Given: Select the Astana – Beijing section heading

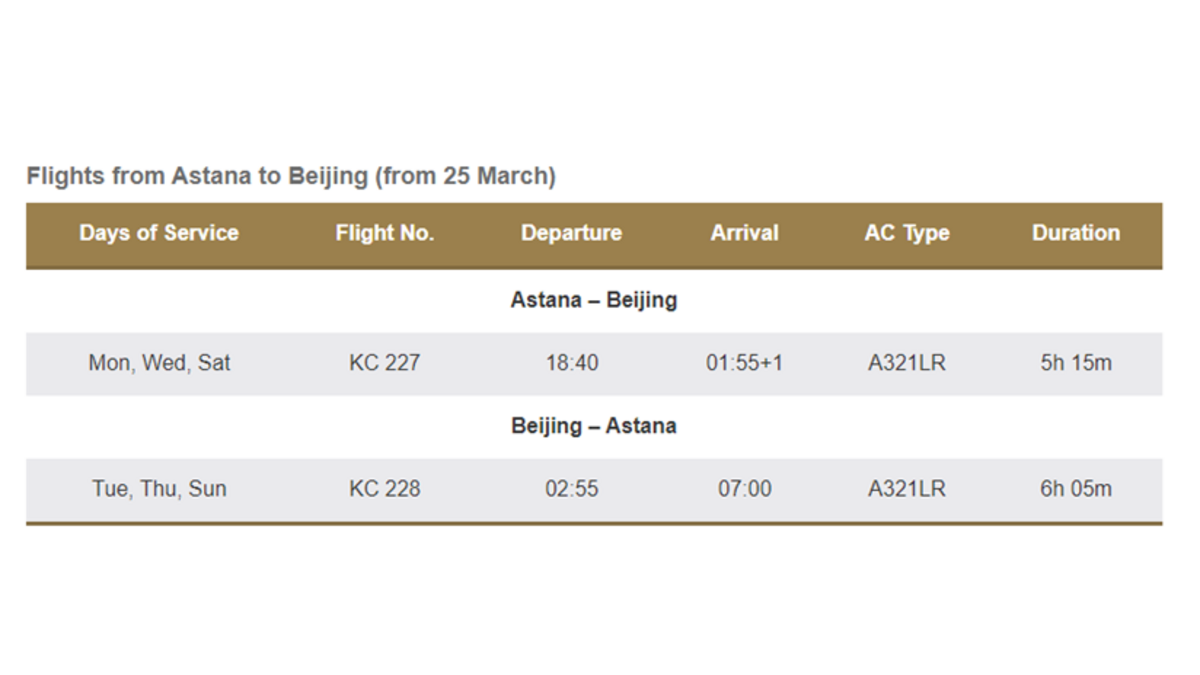Looking at the screenshot, I should [593, 300].
